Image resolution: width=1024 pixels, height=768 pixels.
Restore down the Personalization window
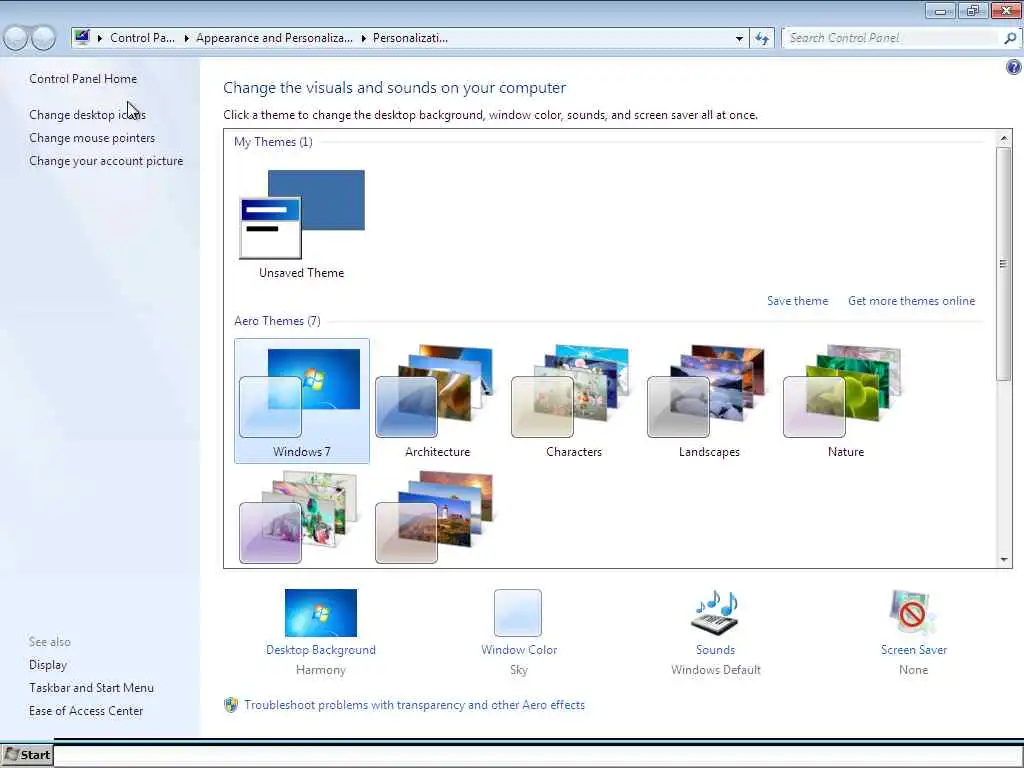[x=973, y=10]
